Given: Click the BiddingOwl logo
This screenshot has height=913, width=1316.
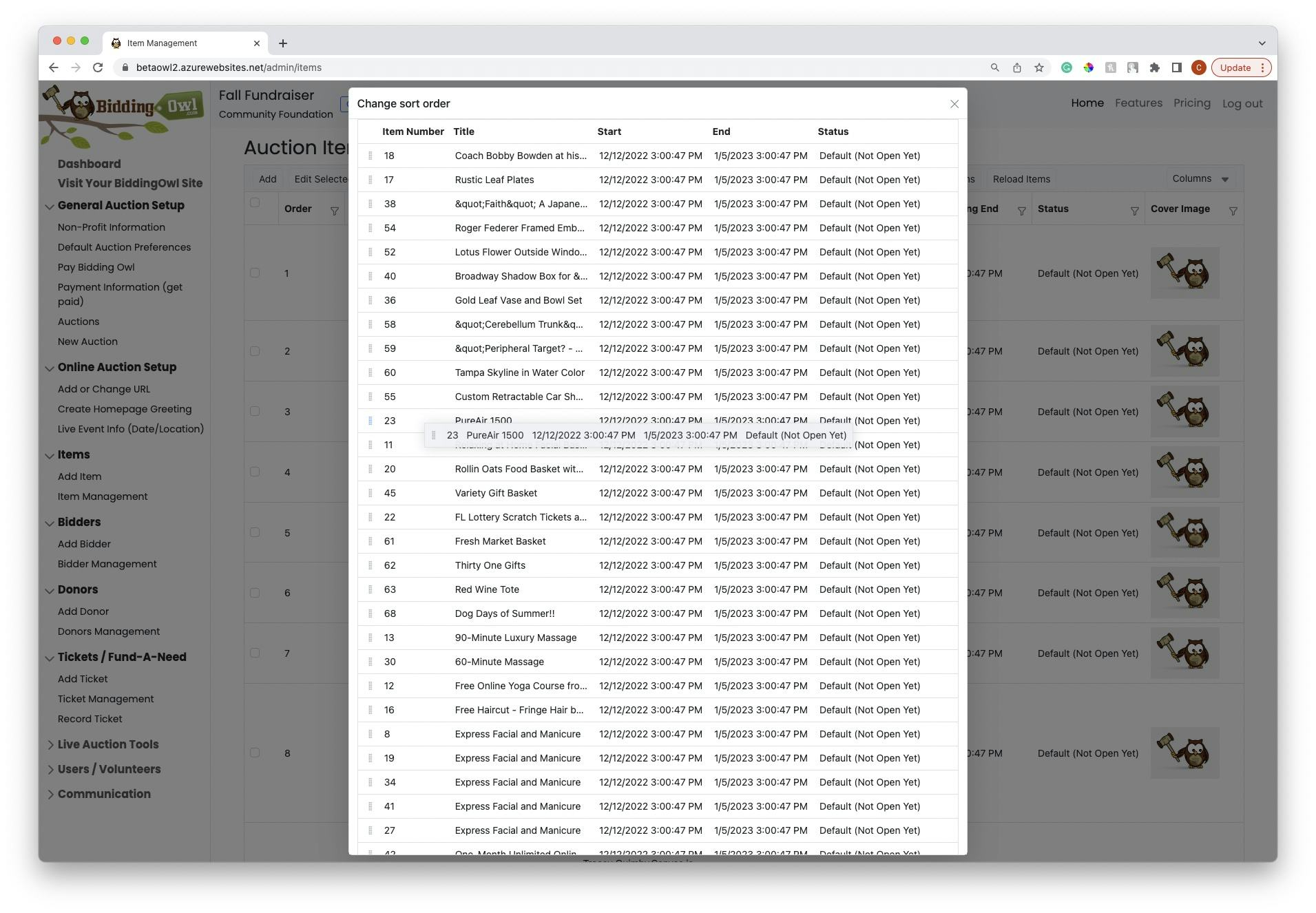Looking at the screenshot, I should pyautogui.click(x=124, y=116).
